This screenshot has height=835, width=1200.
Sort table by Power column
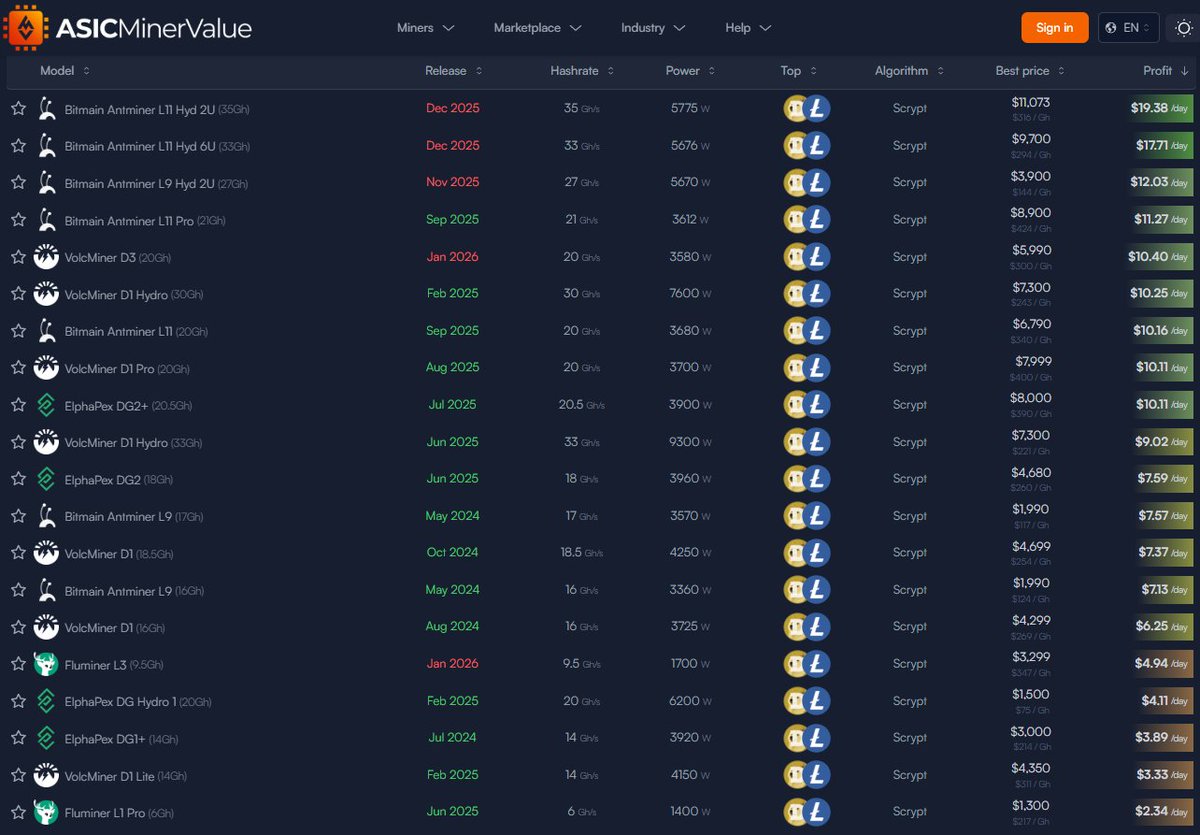coord(690,71)
